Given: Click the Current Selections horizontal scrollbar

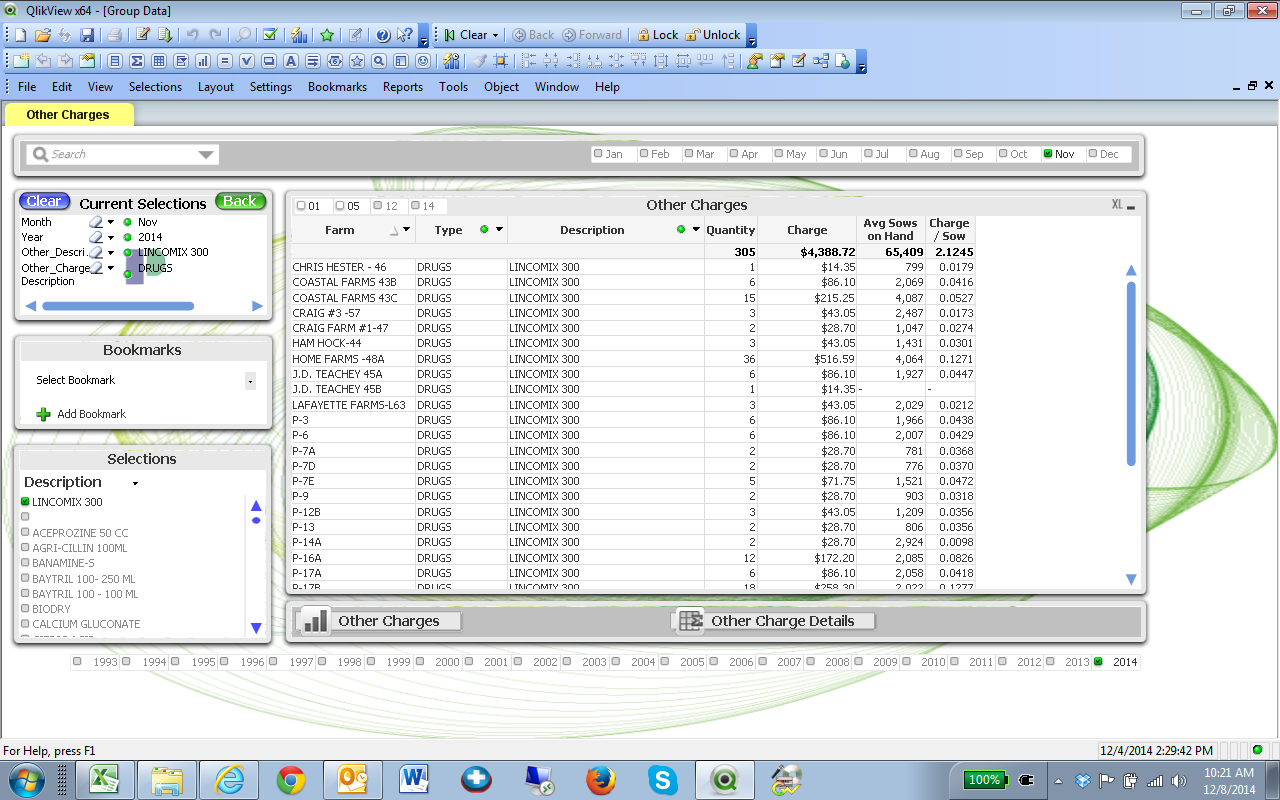Looking at the screenshot, I should click(x=117, y=306).
